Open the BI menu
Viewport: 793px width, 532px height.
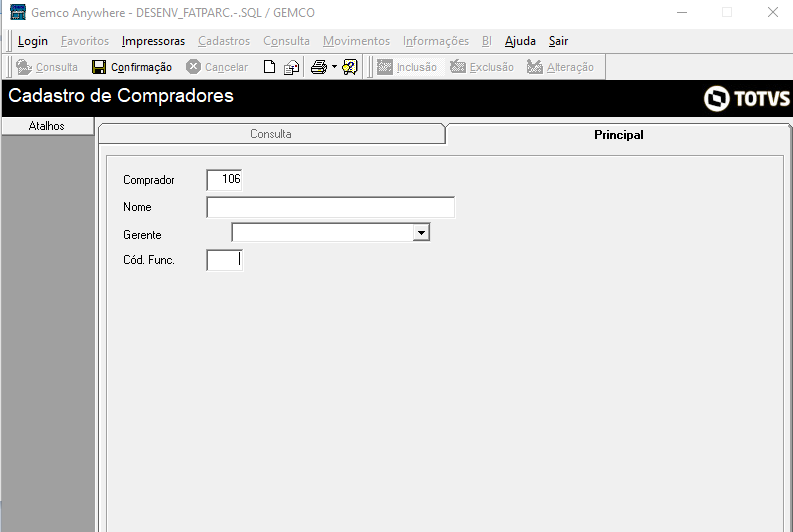pyautogui.click(x=487, y=41)
